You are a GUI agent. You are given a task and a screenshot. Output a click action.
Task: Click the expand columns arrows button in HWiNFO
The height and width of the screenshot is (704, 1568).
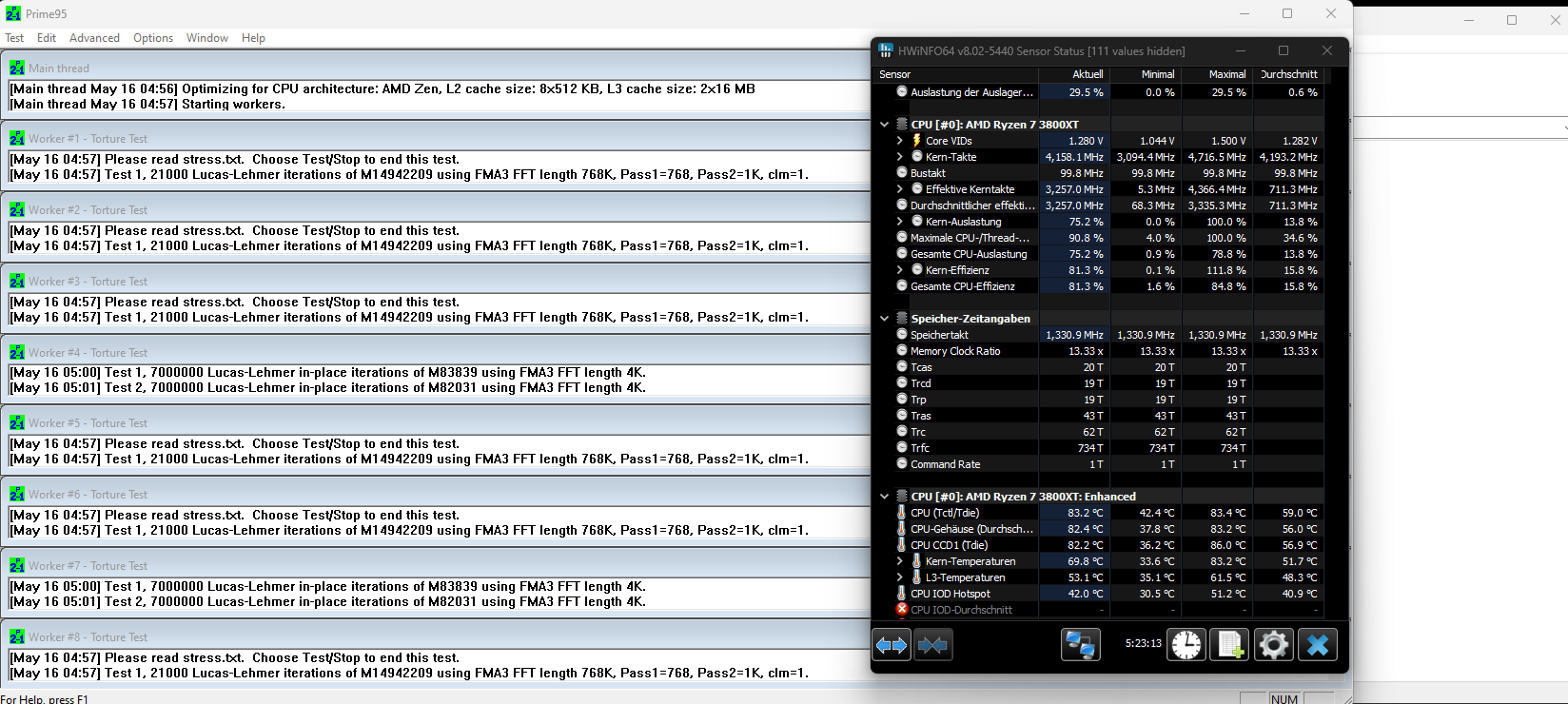892,645
